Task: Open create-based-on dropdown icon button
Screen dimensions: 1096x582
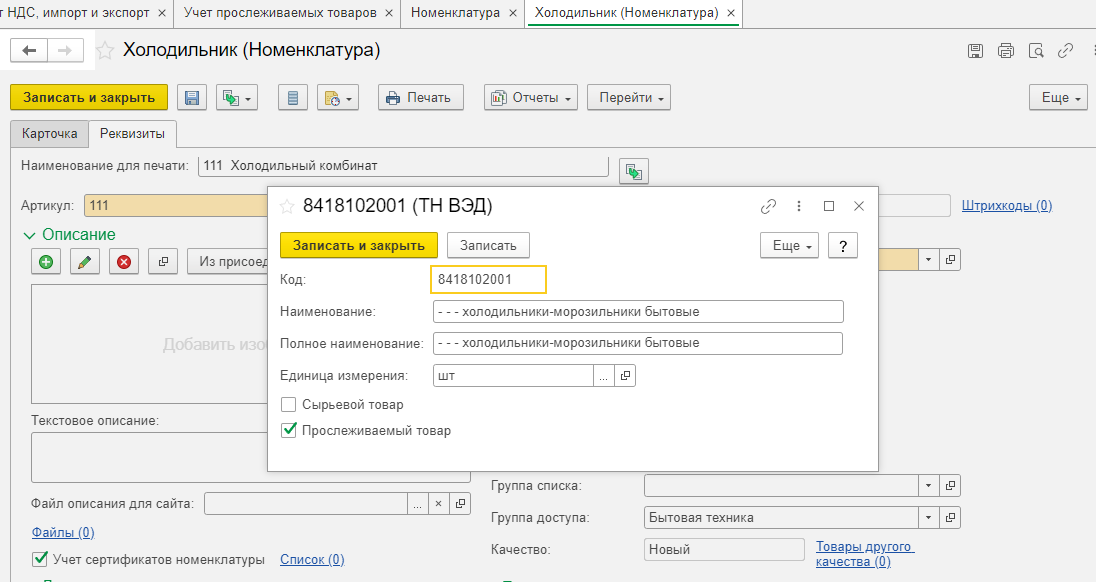Action: pyautogui.click(x=237, y=98)
